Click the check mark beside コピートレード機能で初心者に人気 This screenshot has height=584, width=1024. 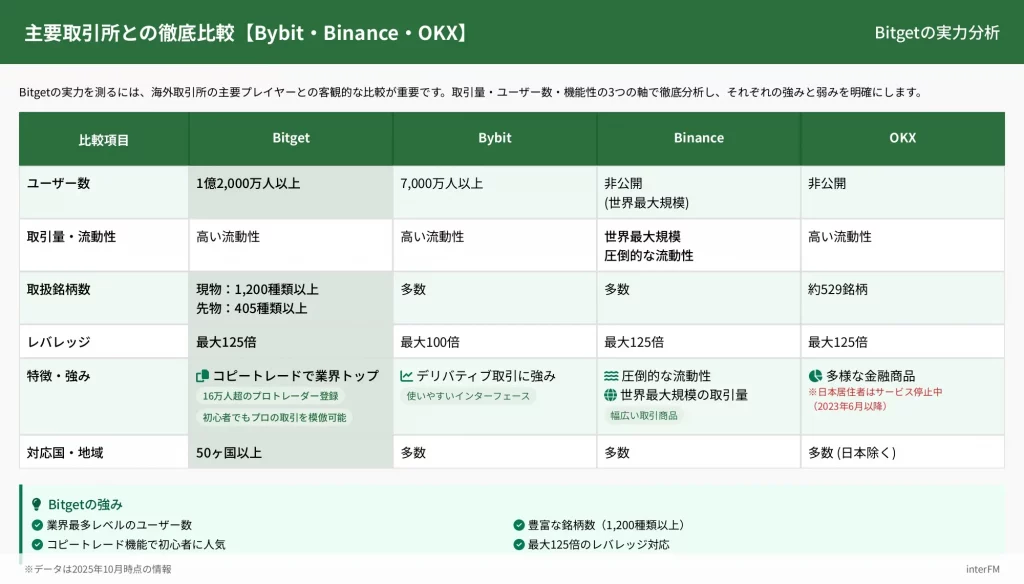pyautogui.click(x=38, y=545)
